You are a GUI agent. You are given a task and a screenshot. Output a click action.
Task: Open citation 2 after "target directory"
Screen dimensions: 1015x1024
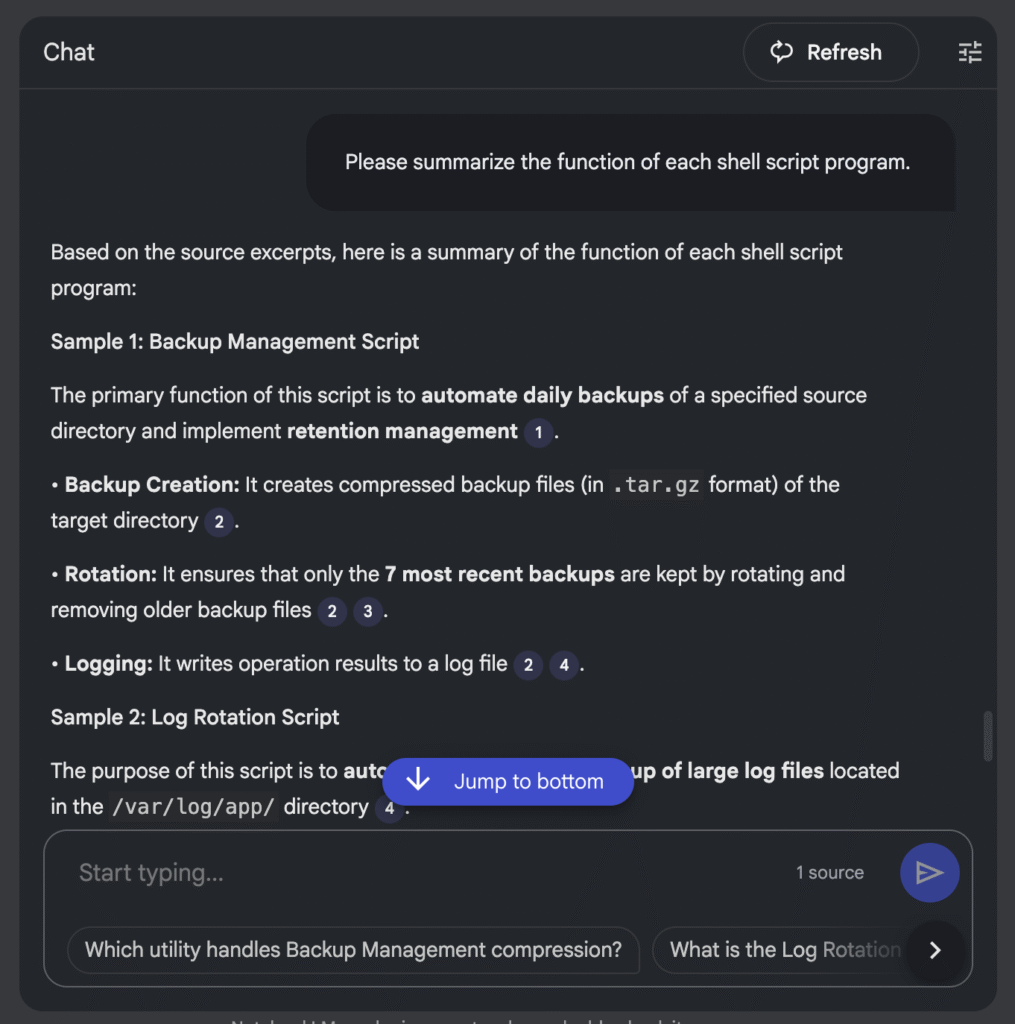(x=219, y=522)
